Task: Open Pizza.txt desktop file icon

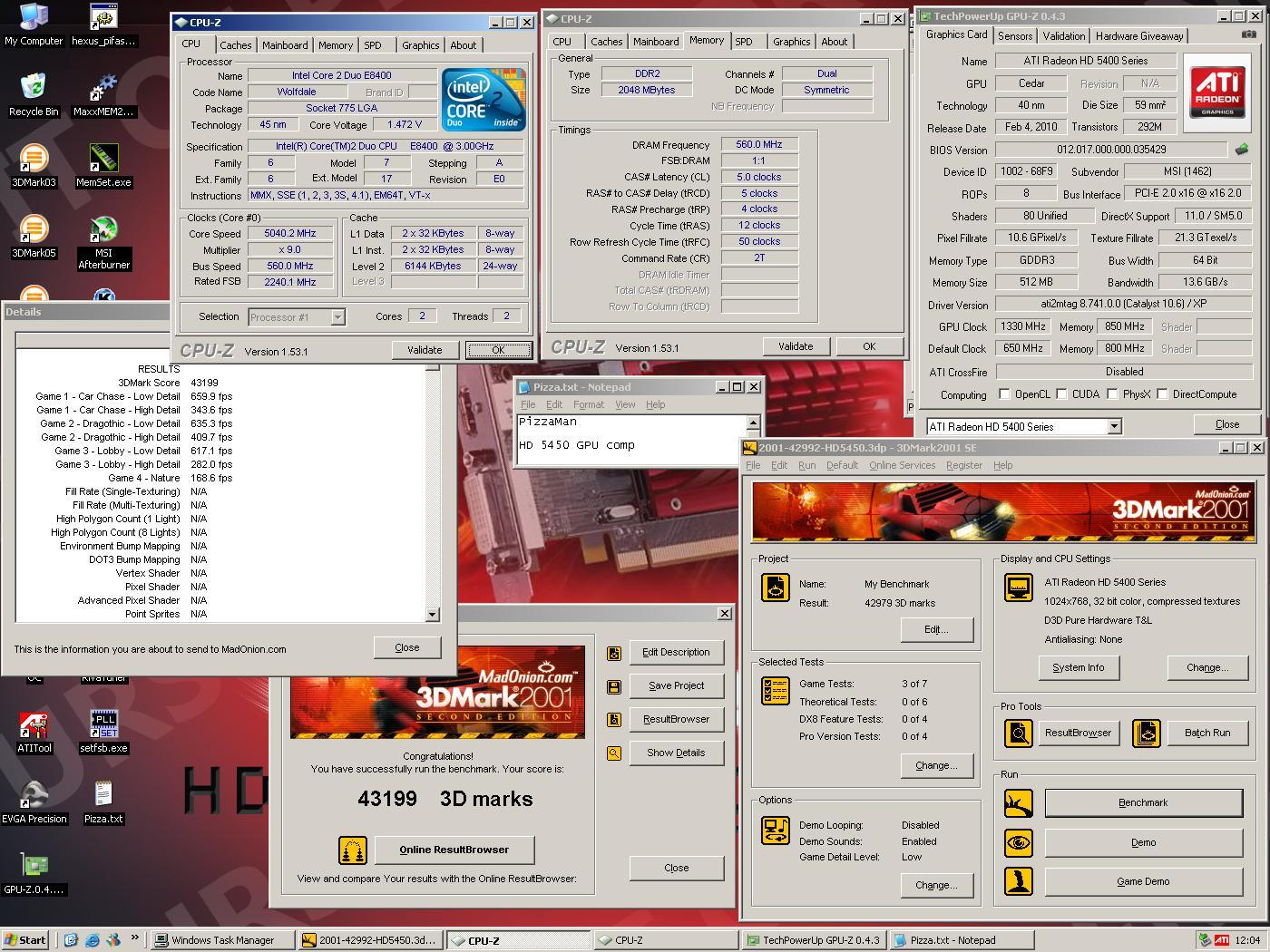Action: (x=103, y=802)
